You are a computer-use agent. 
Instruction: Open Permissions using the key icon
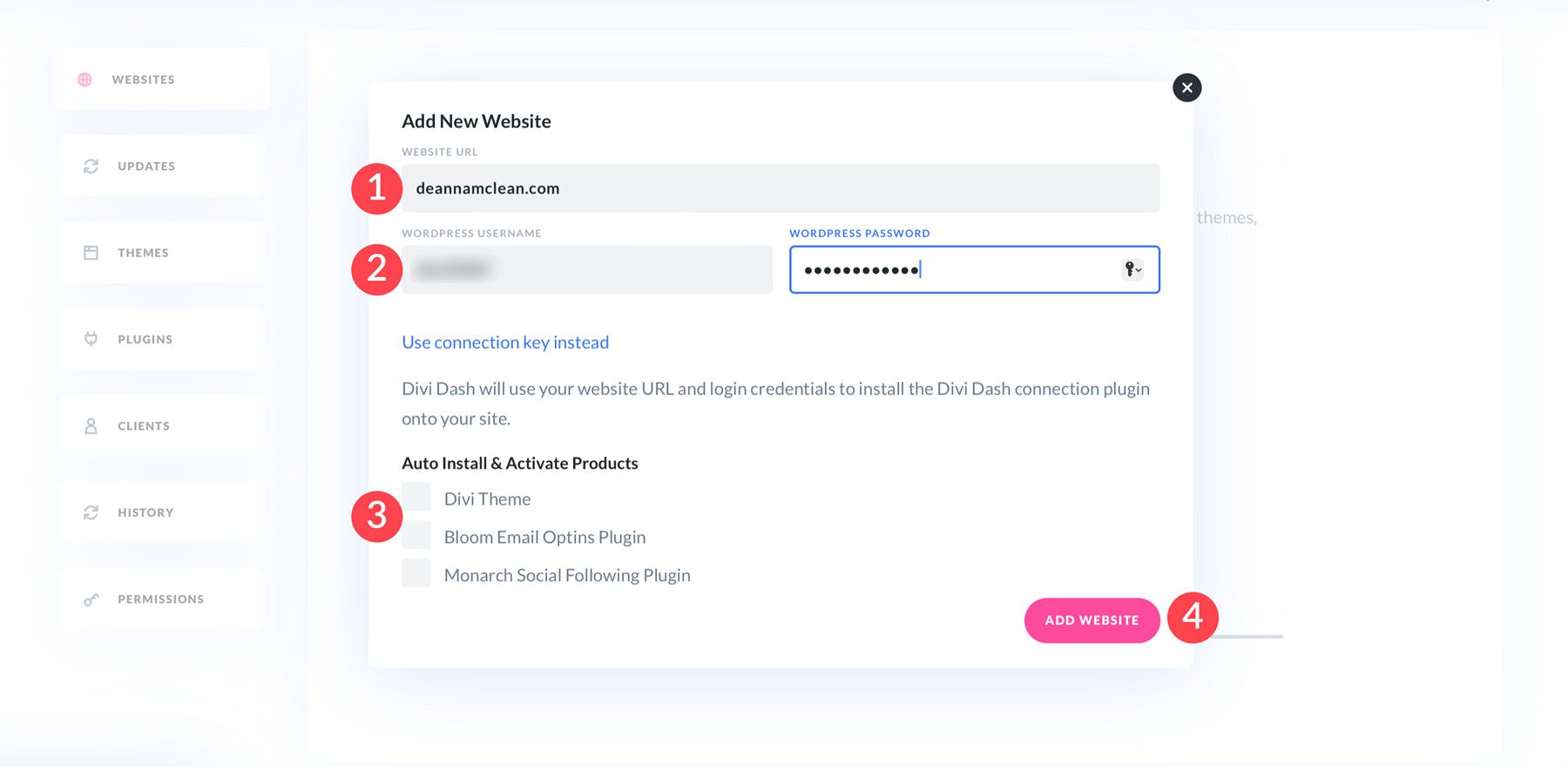pos(91,599)
